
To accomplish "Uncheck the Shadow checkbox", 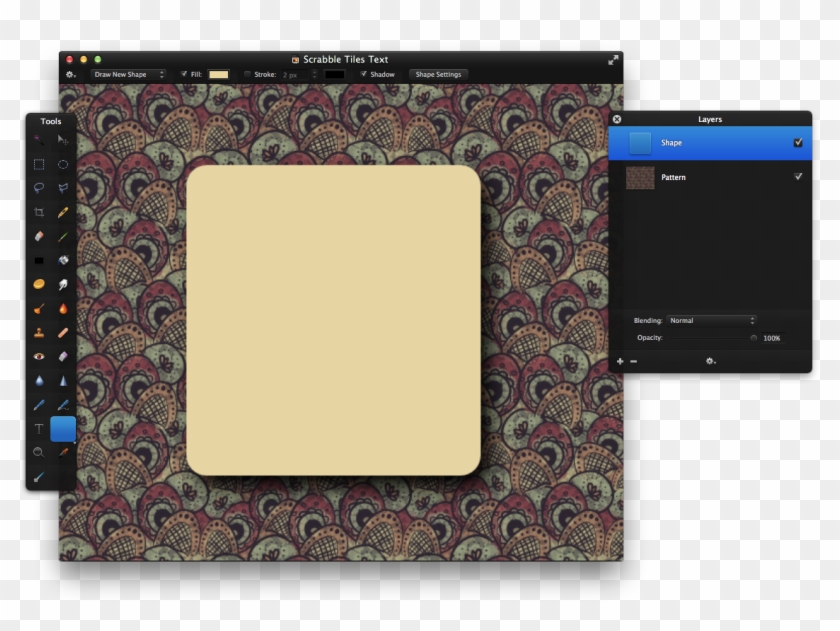I will (x=364, y=74).
